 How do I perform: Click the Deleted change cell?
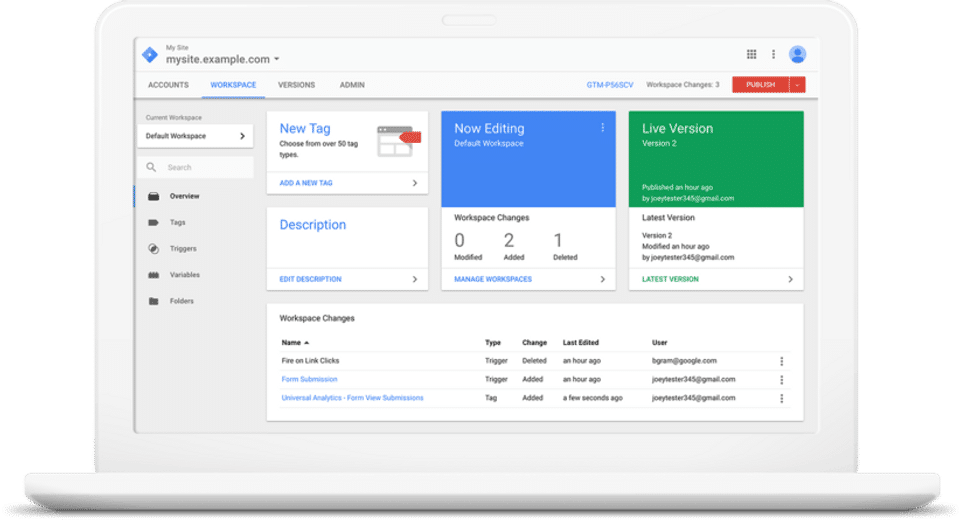tap(534, 361)
